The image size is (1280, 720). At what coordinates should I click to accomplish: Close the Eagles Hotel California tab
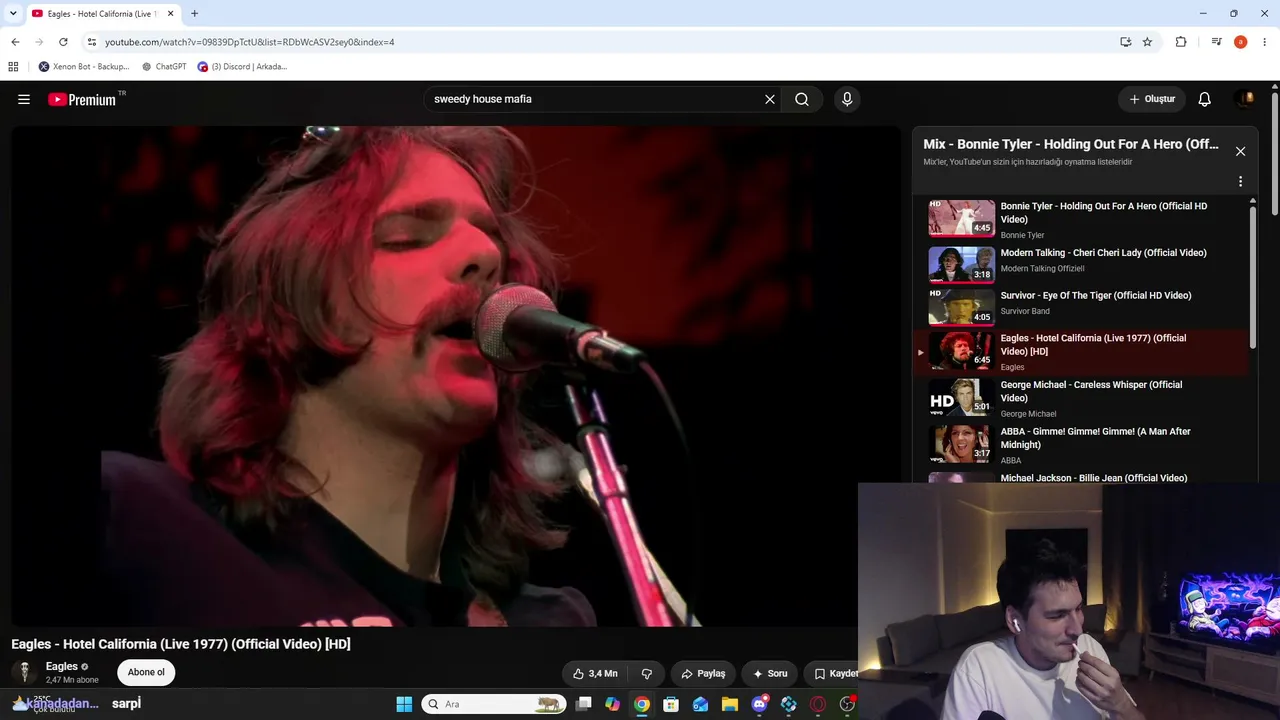(170, 14)
